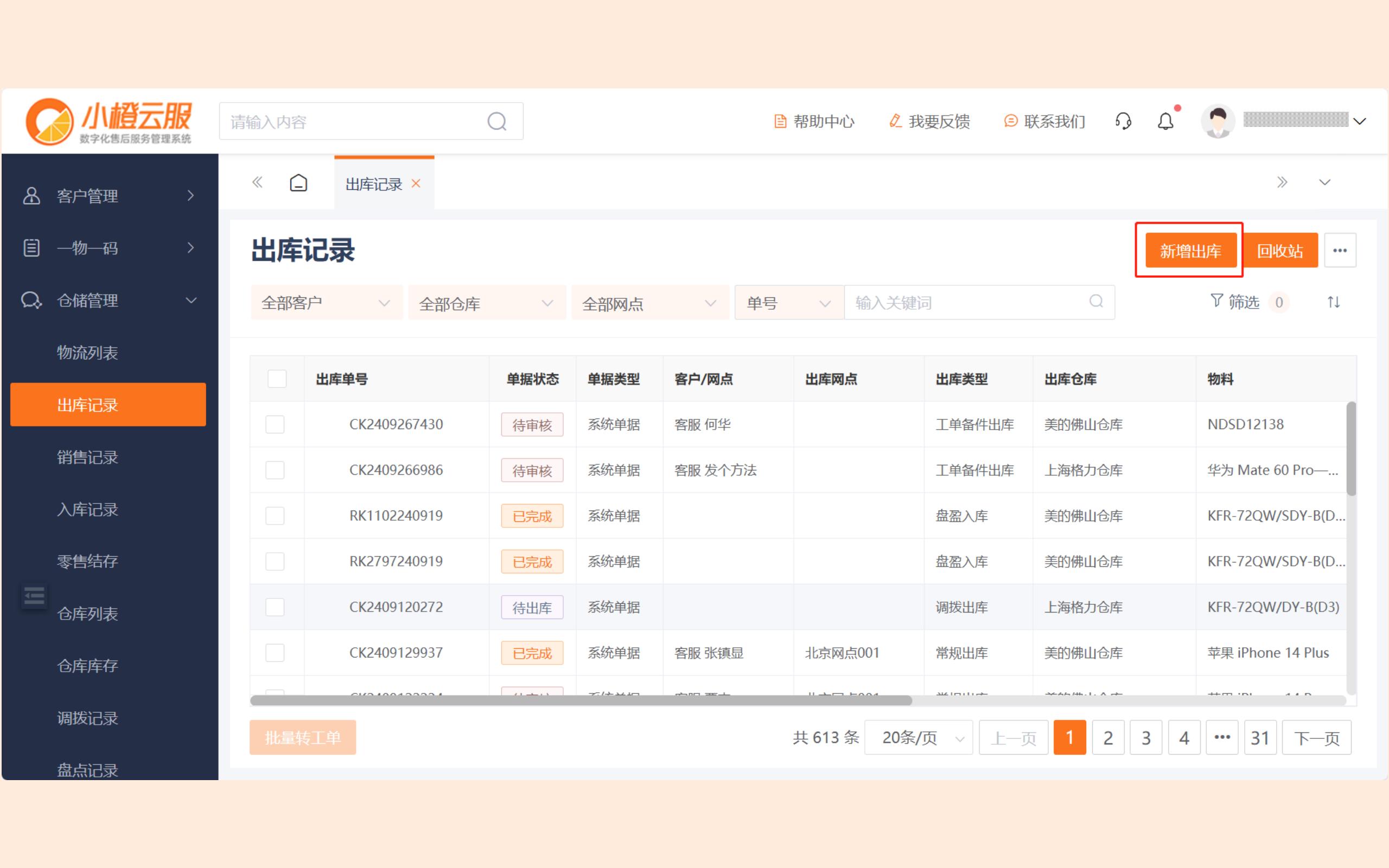Select 出库记录 in sidebar
Viewport: 1389px width, 868px height.
108,405
